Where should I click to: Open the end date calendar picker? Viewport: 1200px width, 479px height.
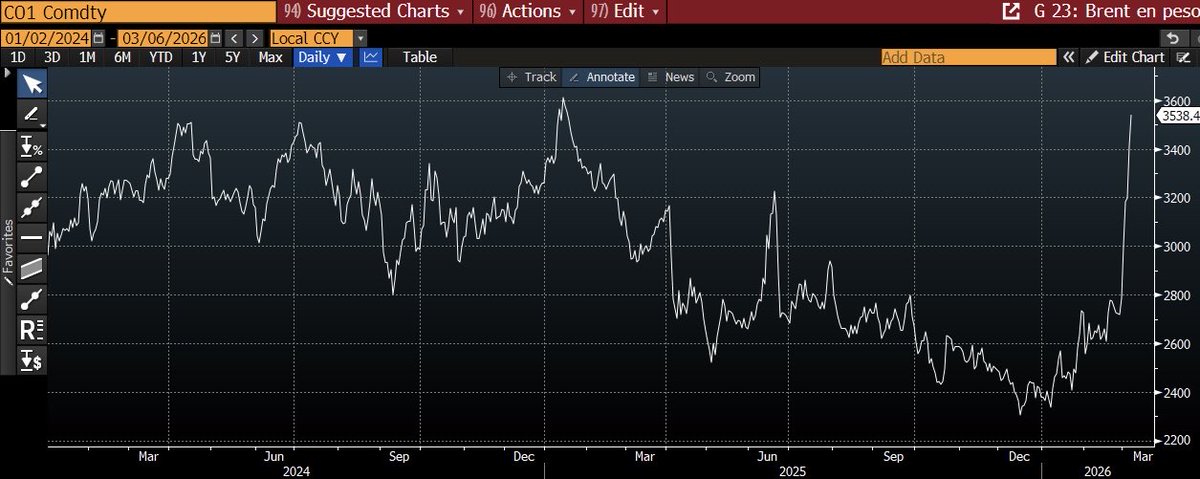214,38
